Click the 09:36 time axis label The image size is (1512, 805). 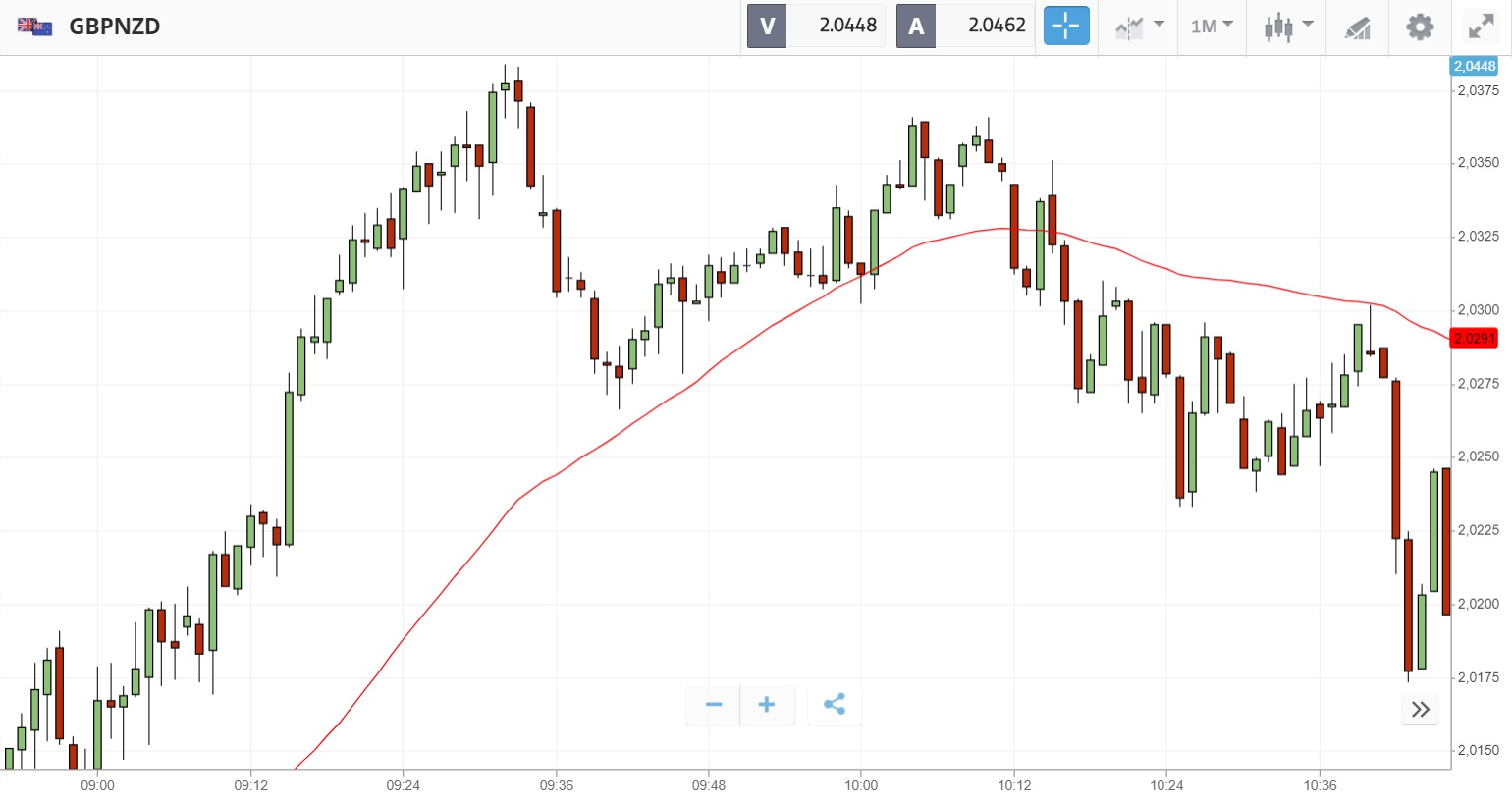[x=556, y=785]
